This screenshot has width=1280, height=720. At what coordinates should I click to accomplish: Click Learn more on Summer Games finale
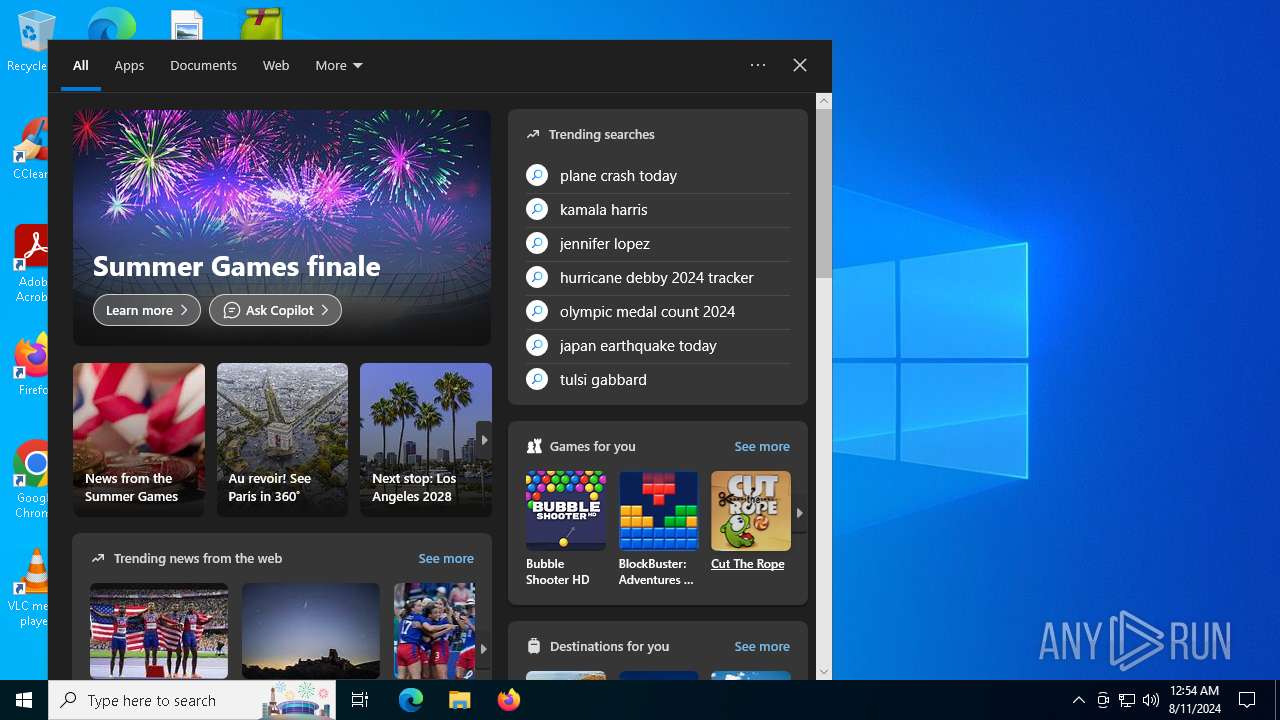point(147,310)
